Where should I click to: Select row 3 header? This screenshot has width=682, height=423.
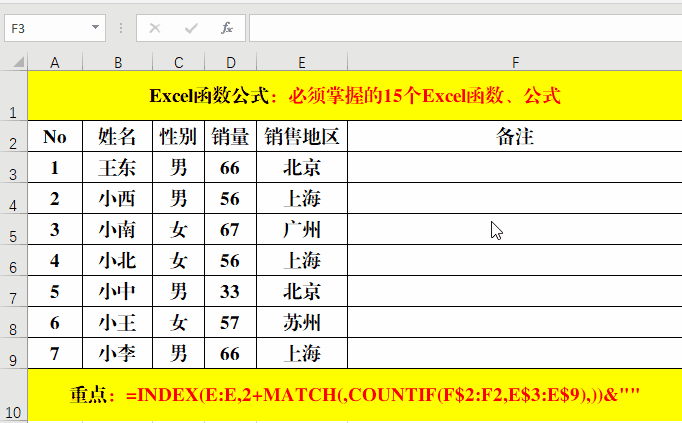[13, 167]
